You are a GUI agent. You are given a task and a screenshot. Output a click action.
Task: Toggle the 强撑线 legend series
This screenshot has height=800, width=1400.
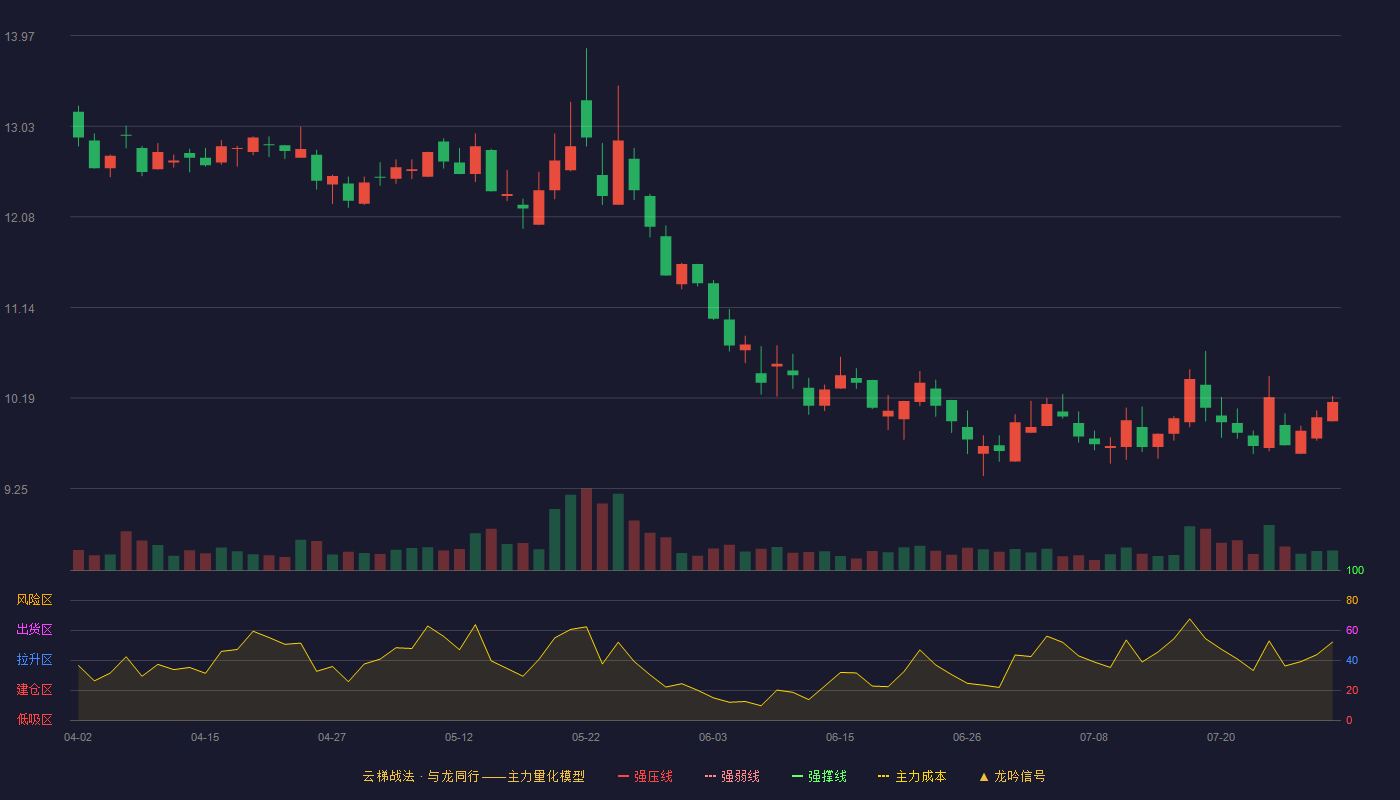pos(819,776)
